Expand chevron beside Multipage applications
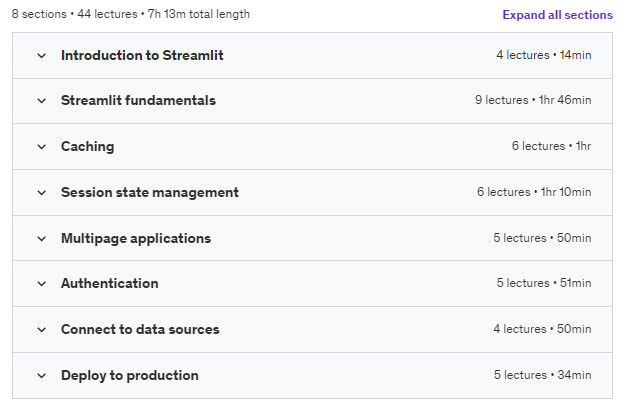Image resolution: width=621 pixels, height=399 pixels. click(x=42, y=239)
